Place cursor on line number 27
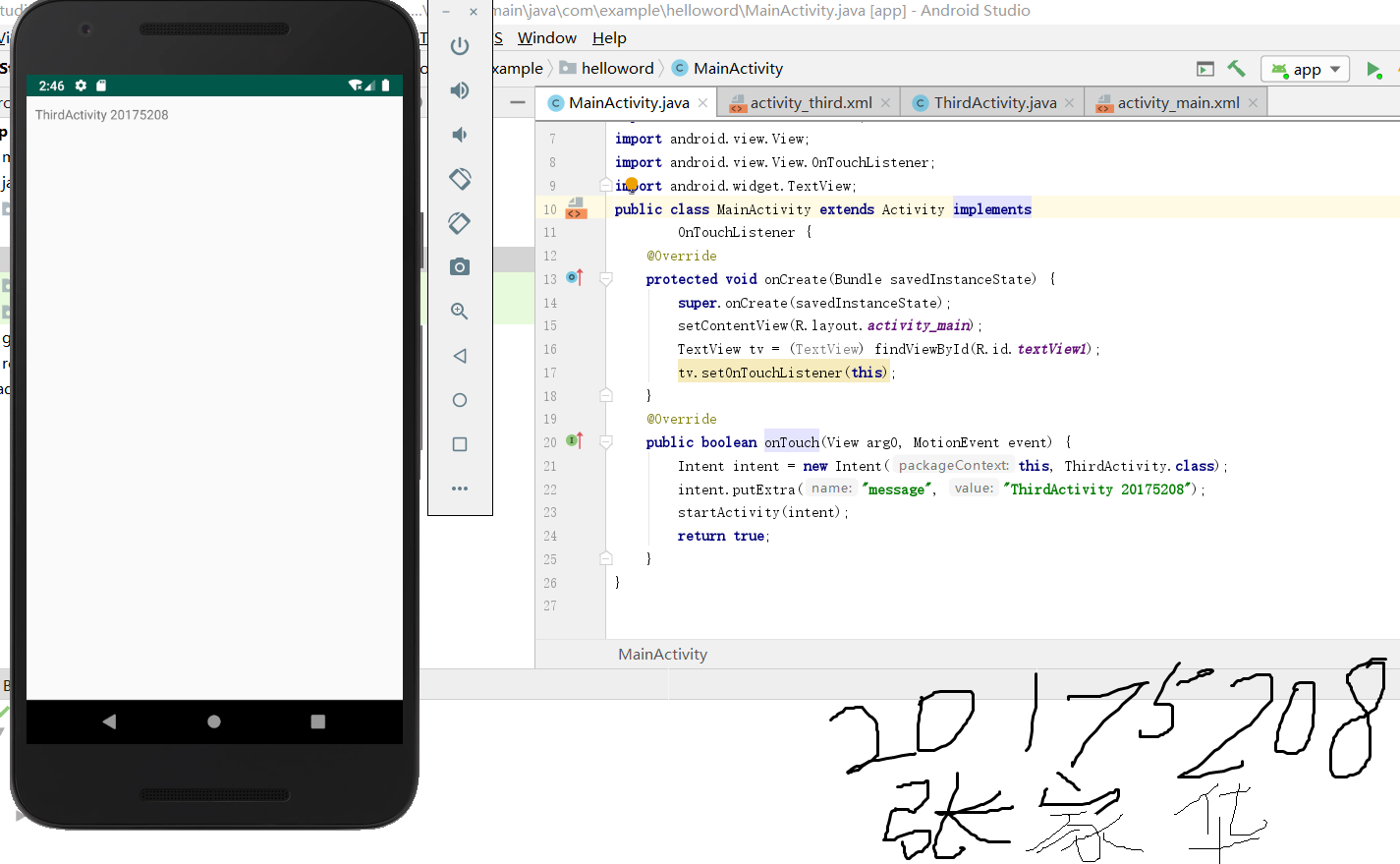 click(550, 606)
